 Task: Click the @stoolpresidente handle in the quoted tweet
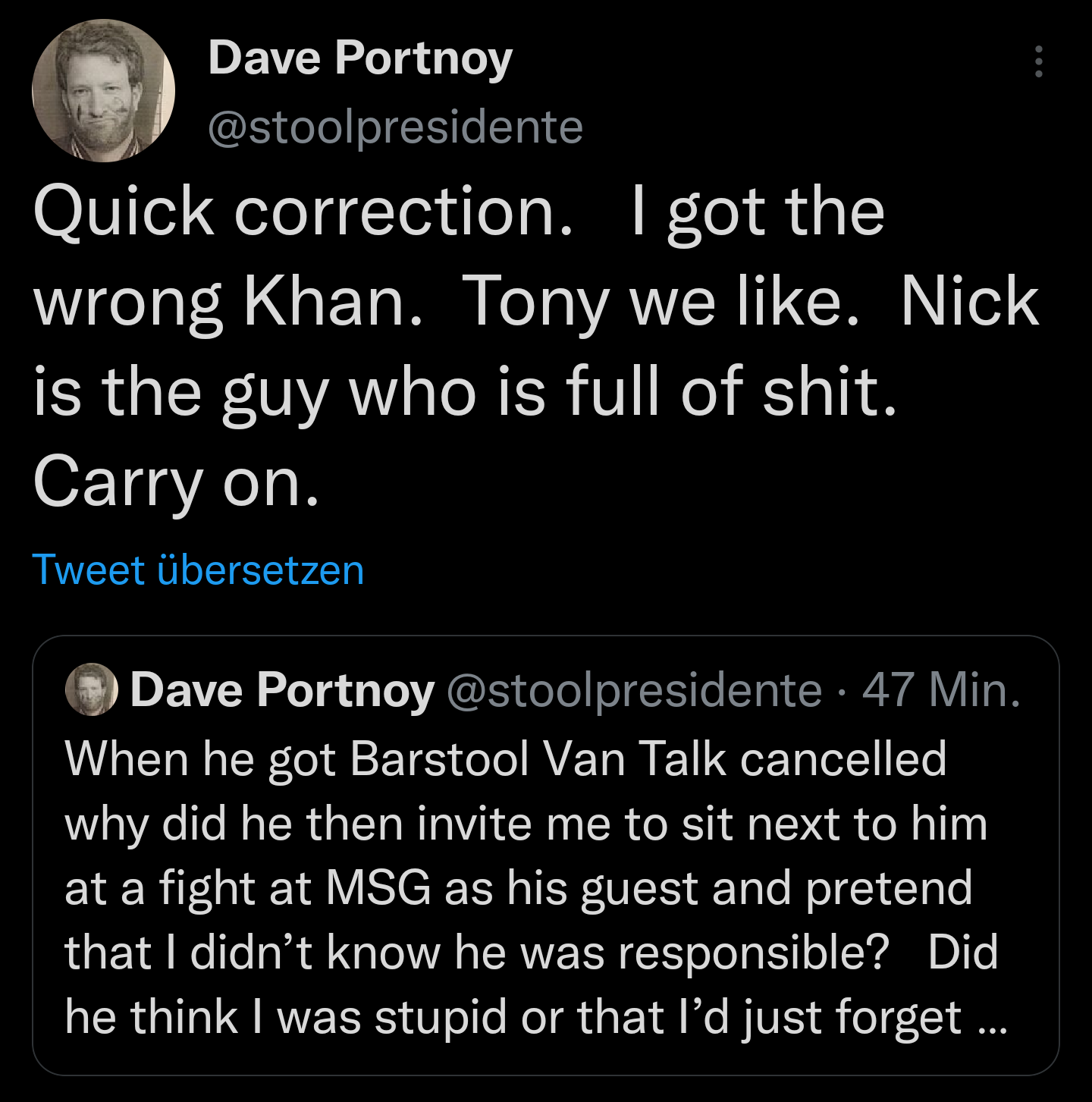pyautogui.click(x=634, y=690)
